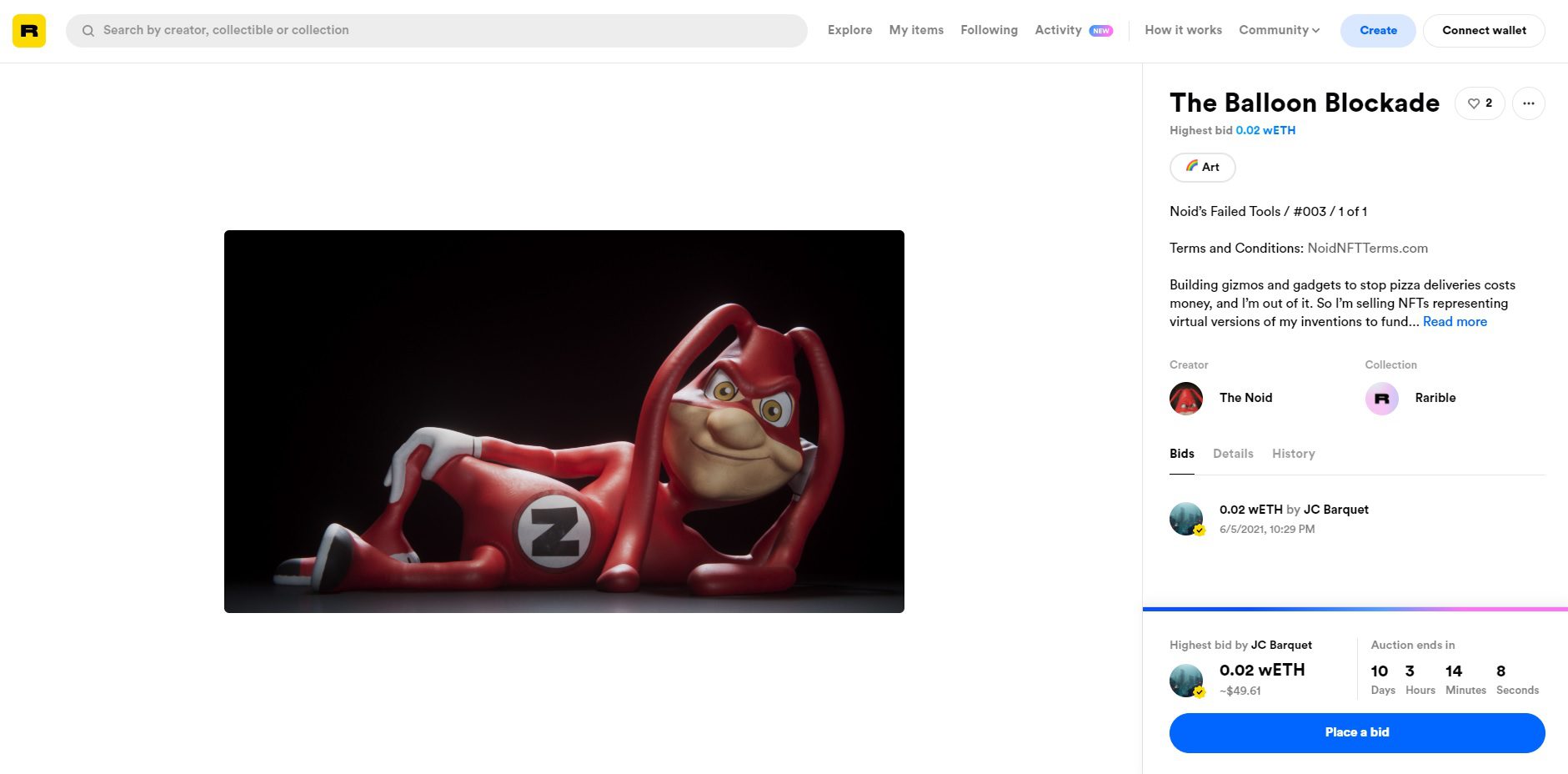
Task: Open JC Barquet avatar in bids list
Action: point(1186,519)
